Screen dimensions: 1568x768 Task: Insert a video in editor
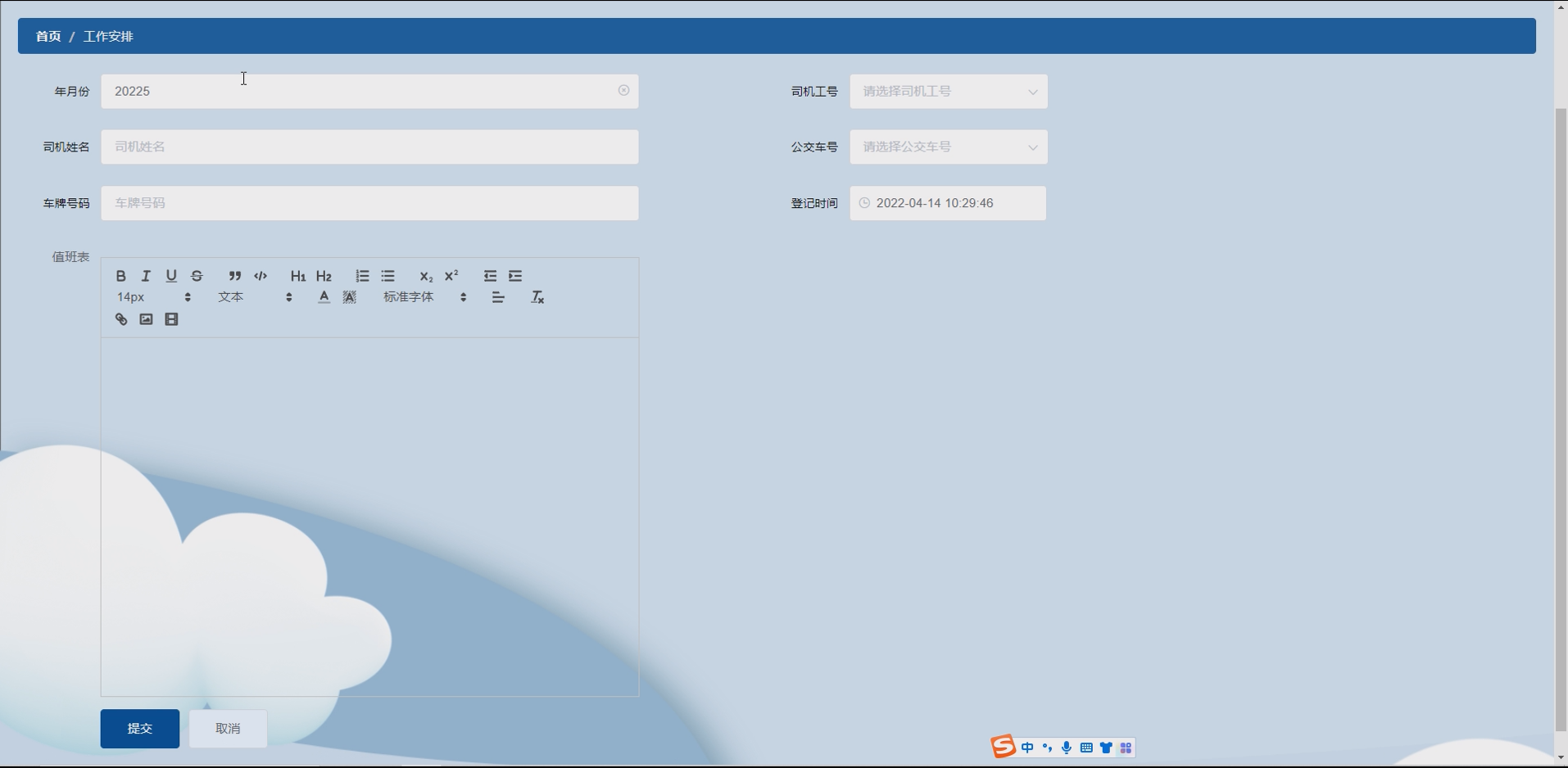point(171,319)
